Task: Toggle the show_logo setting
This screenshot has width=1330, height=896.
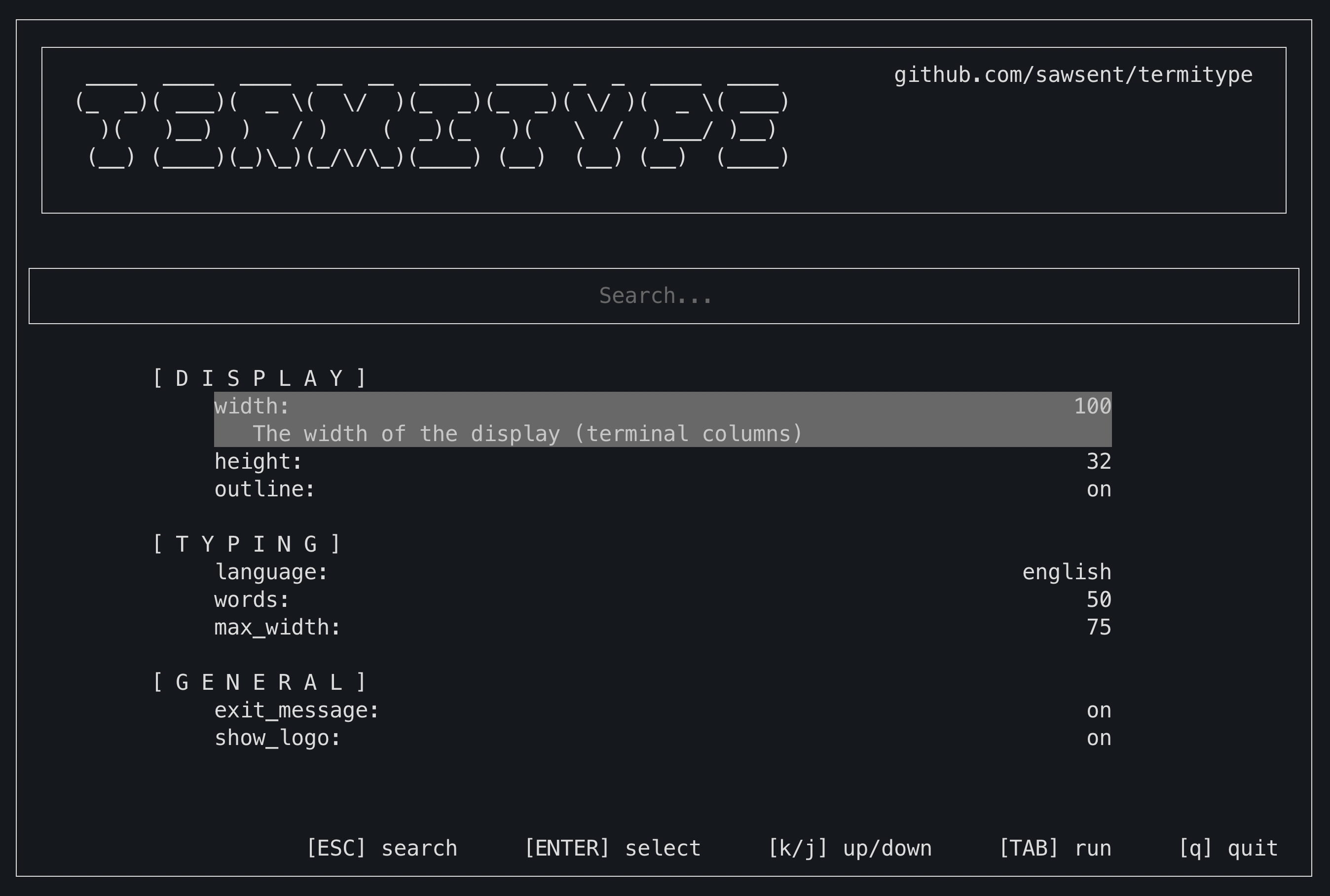Action: pyautogui.click(x=662, y=738)
